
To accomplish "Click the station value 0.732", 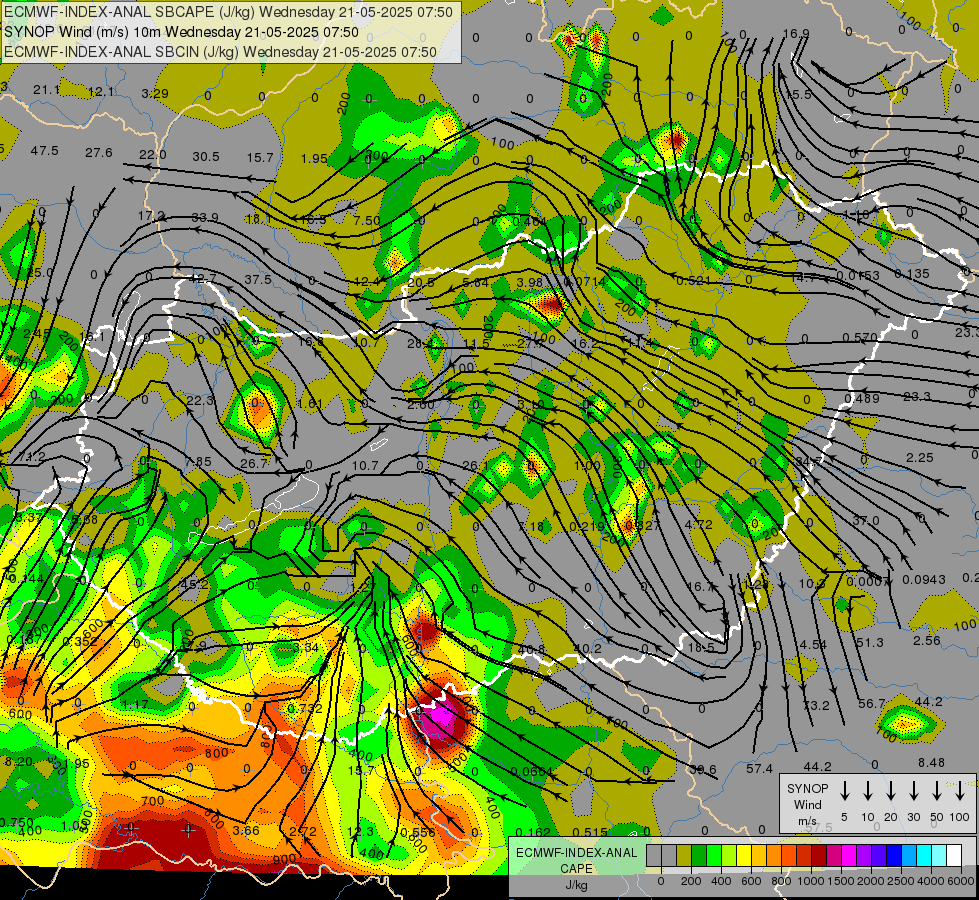I will pos(305,708).
